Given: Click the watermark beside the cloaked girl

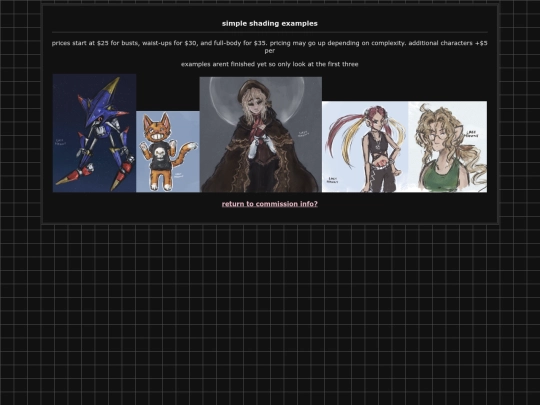Looking at the screenshot, I should pos(303,134).
